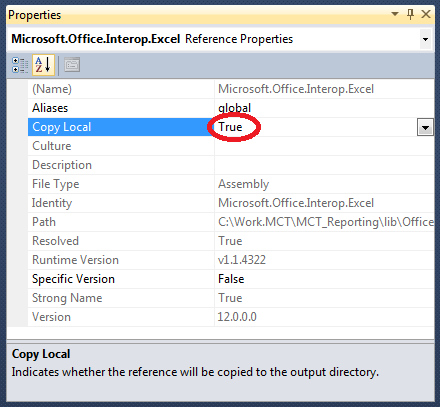Click the (Name) value Microsoft.Office.Interop.Excel
The image size is (440, 407).
click(296, 89)
